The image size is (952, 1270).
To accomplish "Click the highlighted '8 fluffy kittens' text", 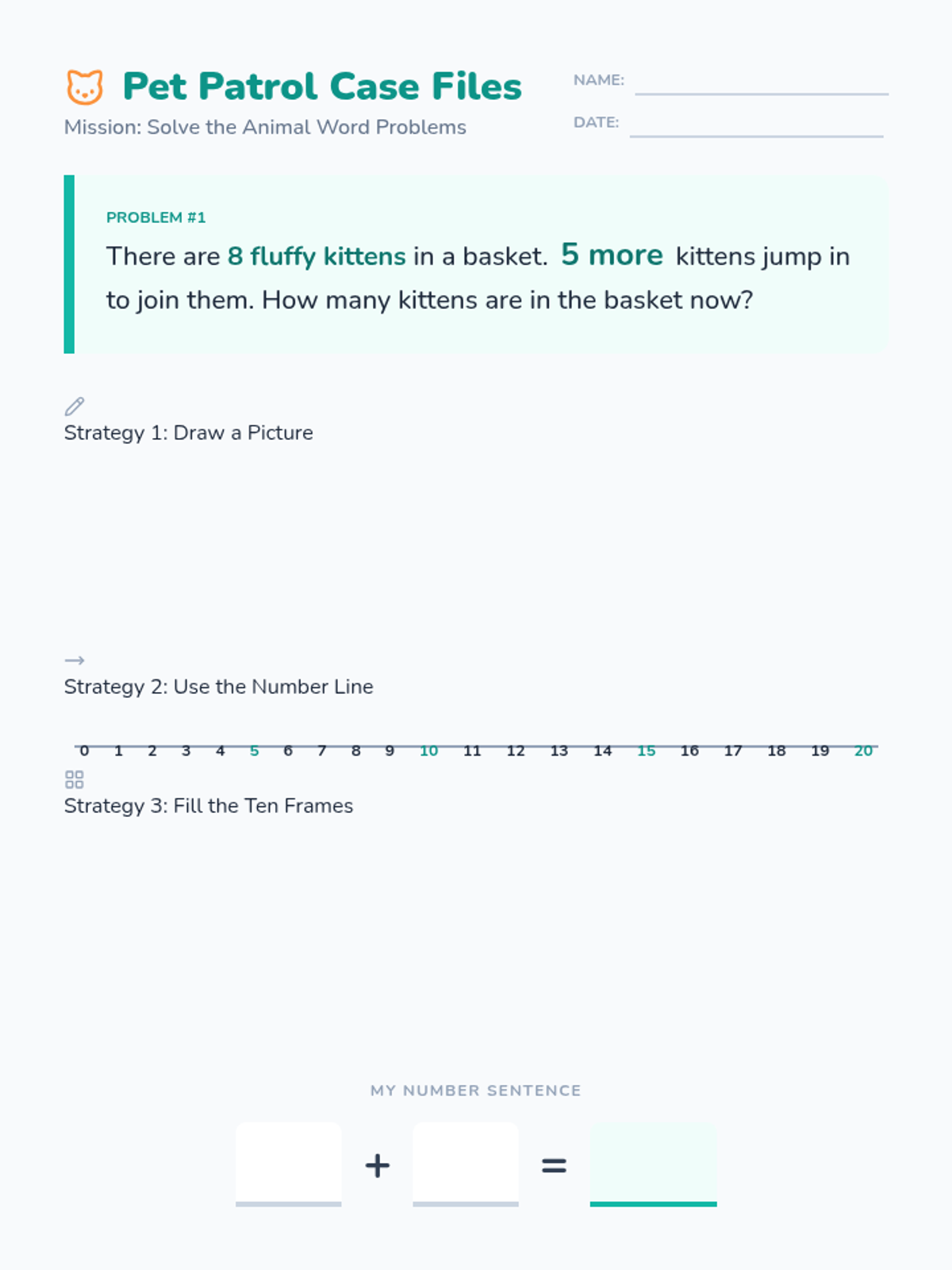I will (x=317, y=256).
